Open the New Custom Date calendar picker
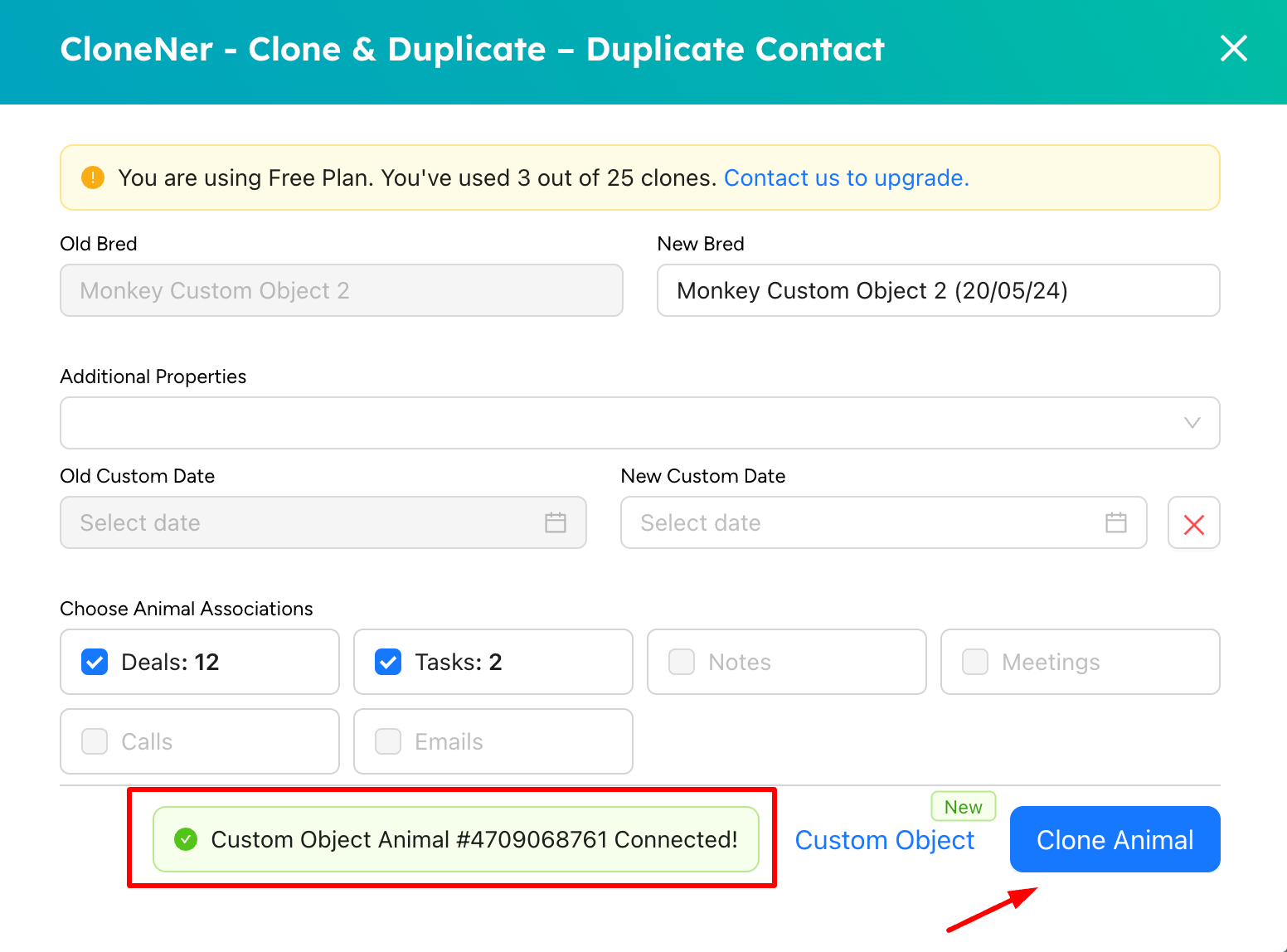The width and height of the screenshot is (1287, 952). point(1115,522)
